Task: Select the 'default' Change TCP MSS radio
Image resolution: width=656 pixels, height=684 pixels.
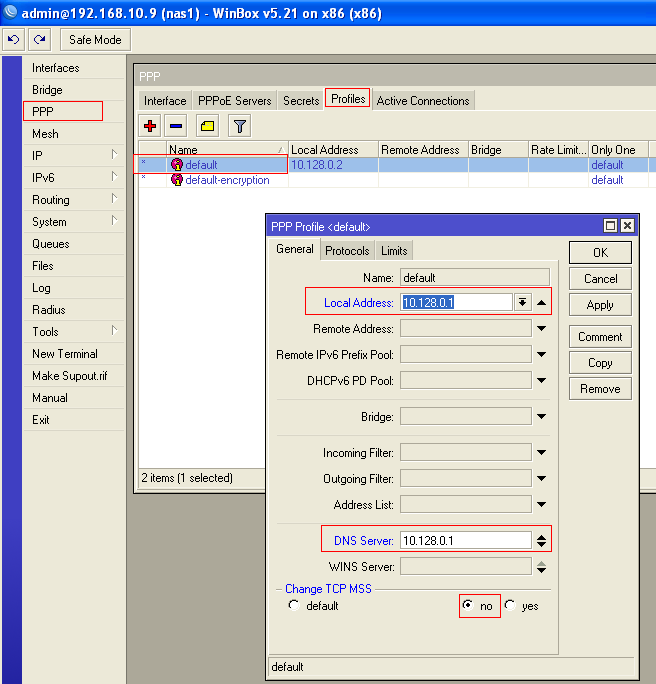Action: (x=293, y=606)
